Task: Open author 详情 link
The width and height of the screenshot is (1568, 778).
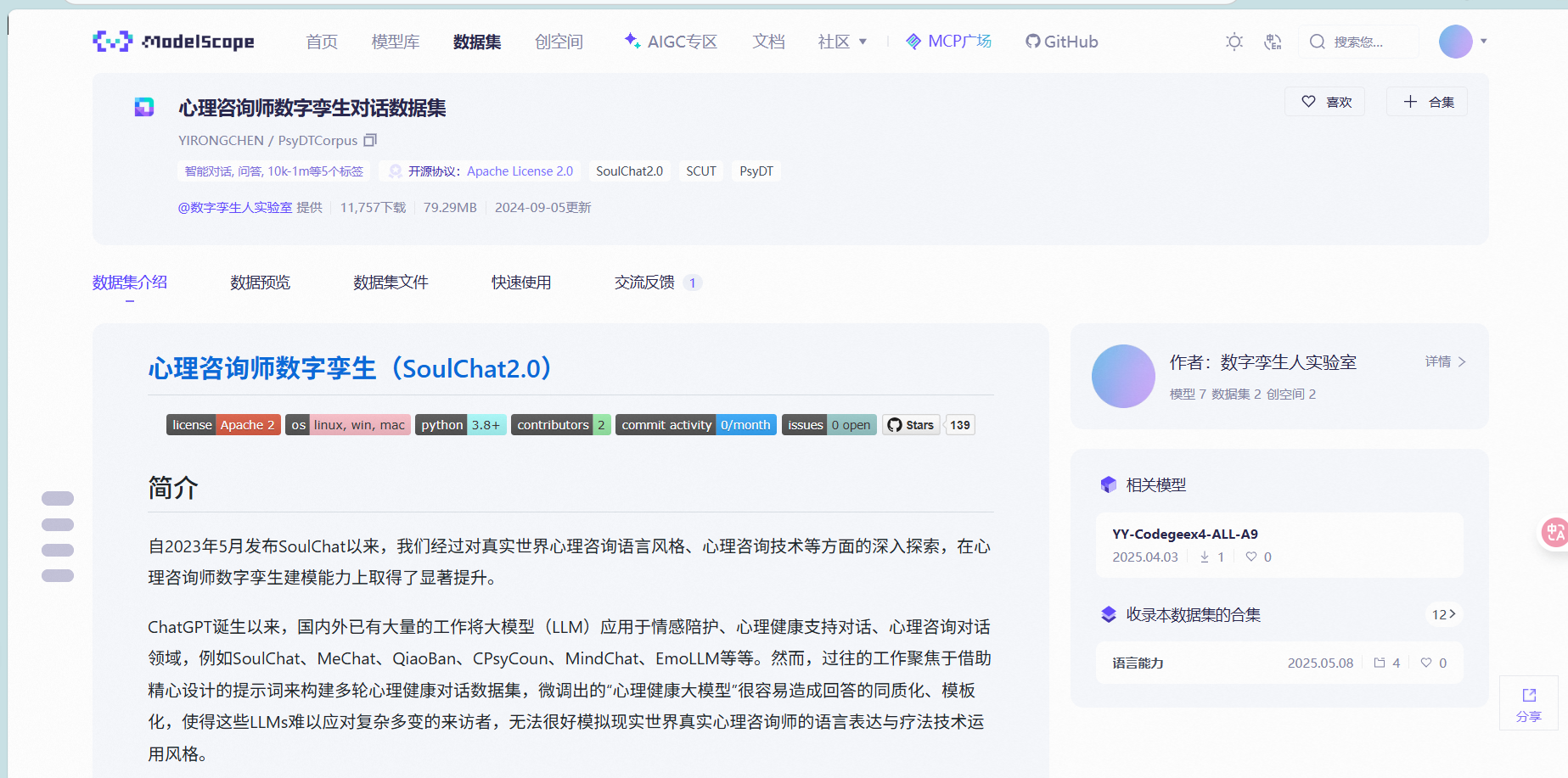Action: (1446, 361)
